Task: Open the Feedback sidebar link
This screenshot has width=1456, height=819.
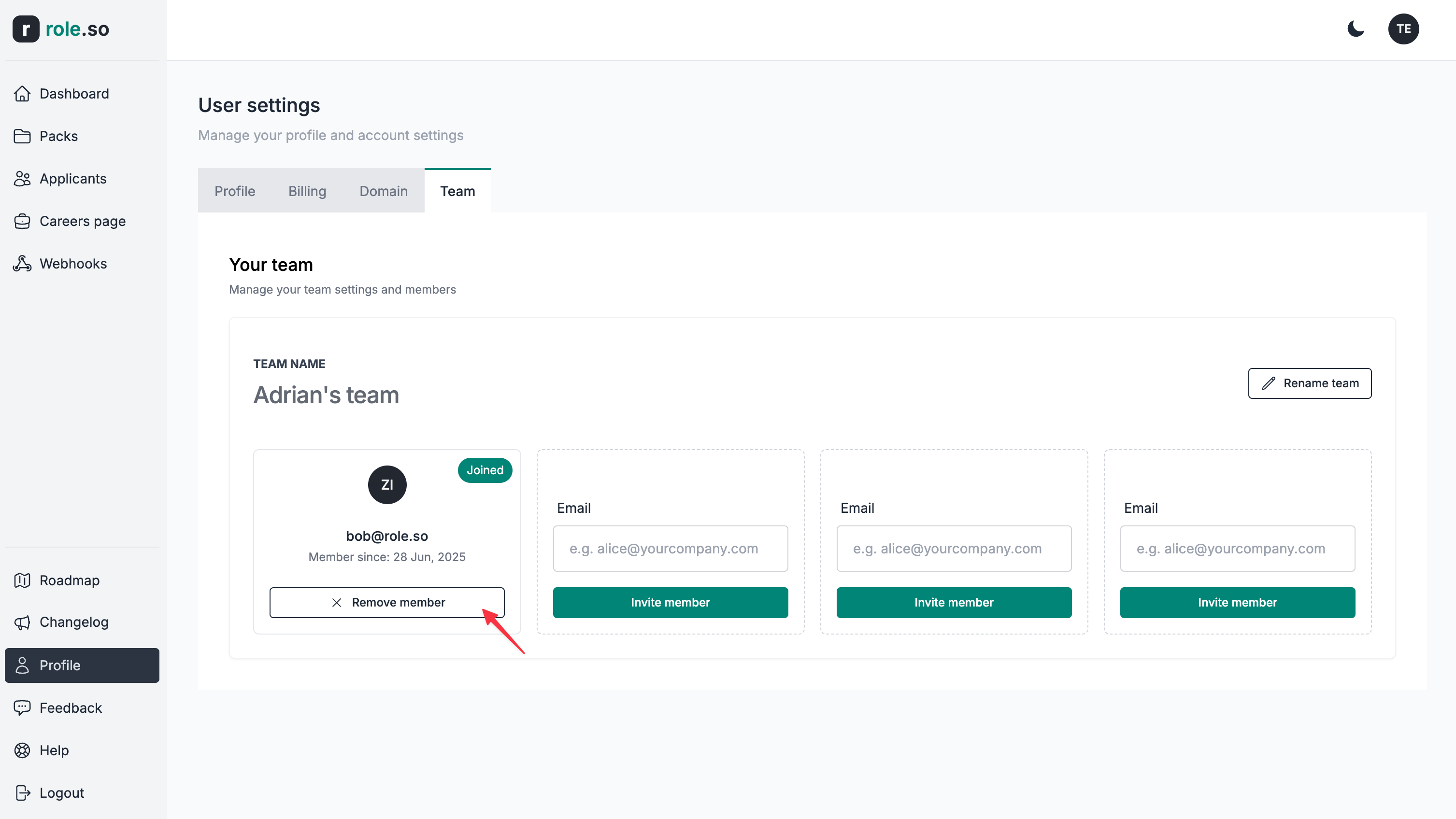Action: click(71, 708)
